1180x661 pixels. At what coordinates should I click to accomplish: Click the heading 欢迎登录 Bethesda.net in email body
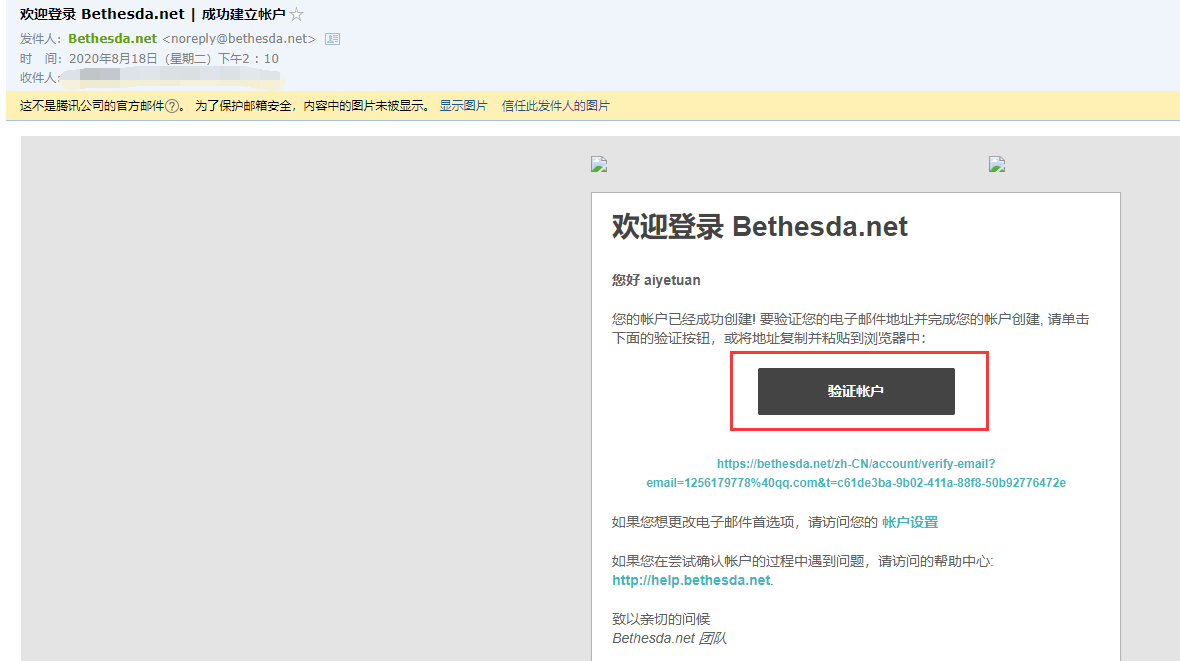[760, 227]
